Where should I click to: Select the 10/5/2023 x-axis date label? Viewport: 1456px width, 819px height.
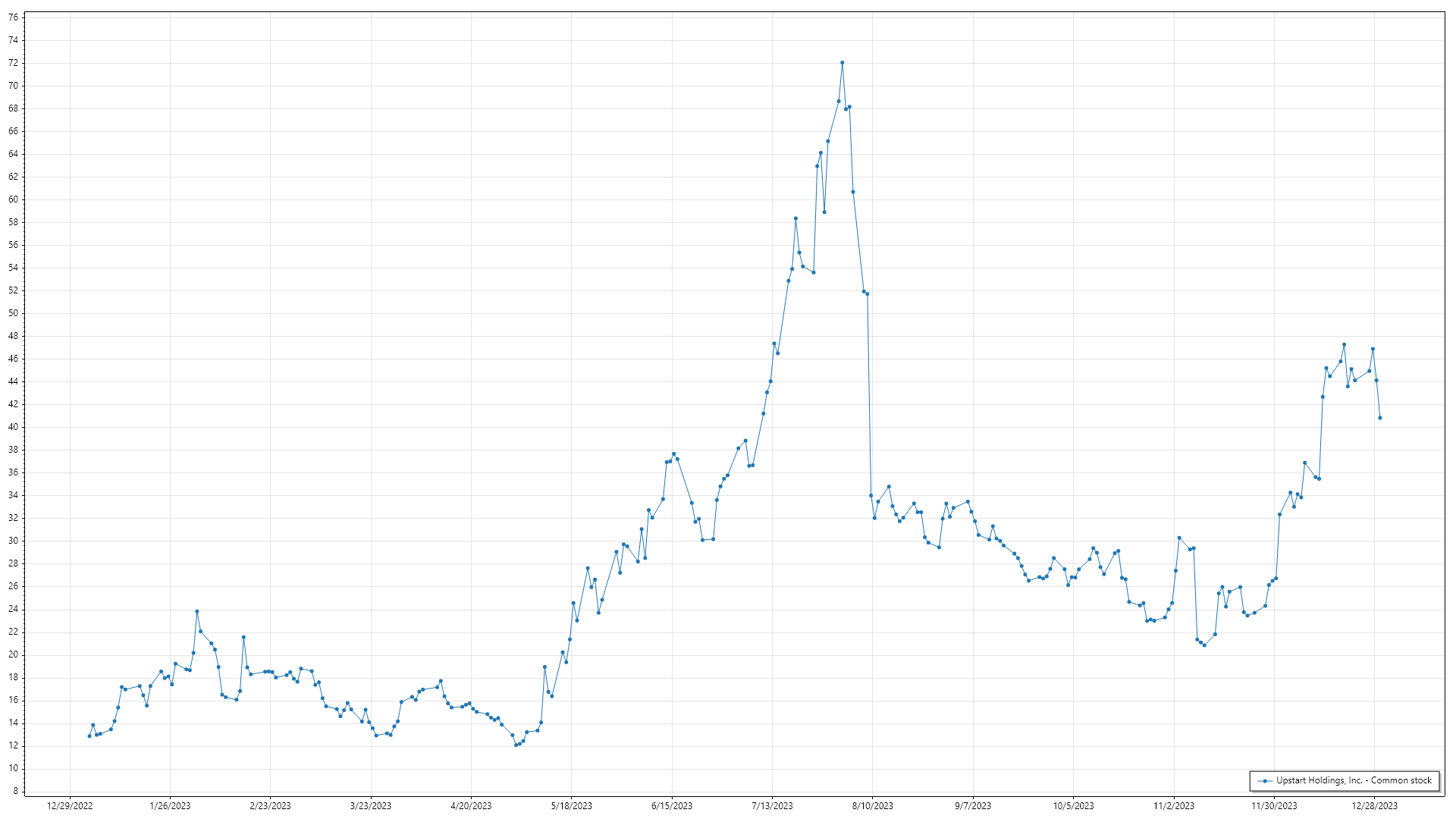[1073, 806]
